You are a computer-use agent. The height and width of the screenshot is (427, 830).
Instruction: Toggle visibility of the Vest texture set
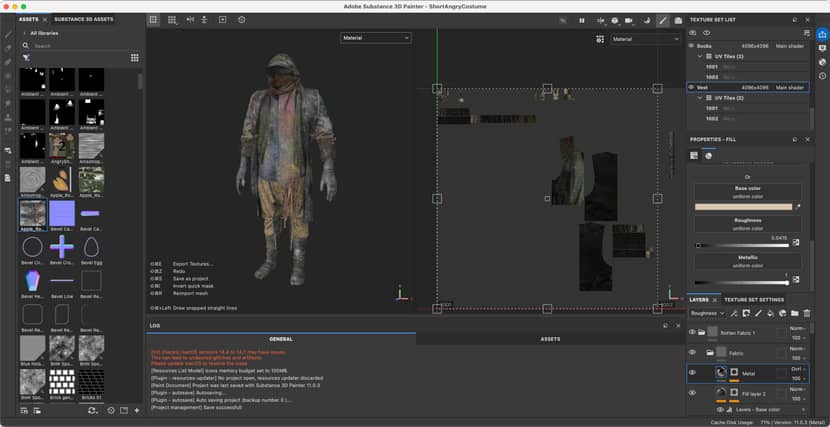[x=691, y=87]
